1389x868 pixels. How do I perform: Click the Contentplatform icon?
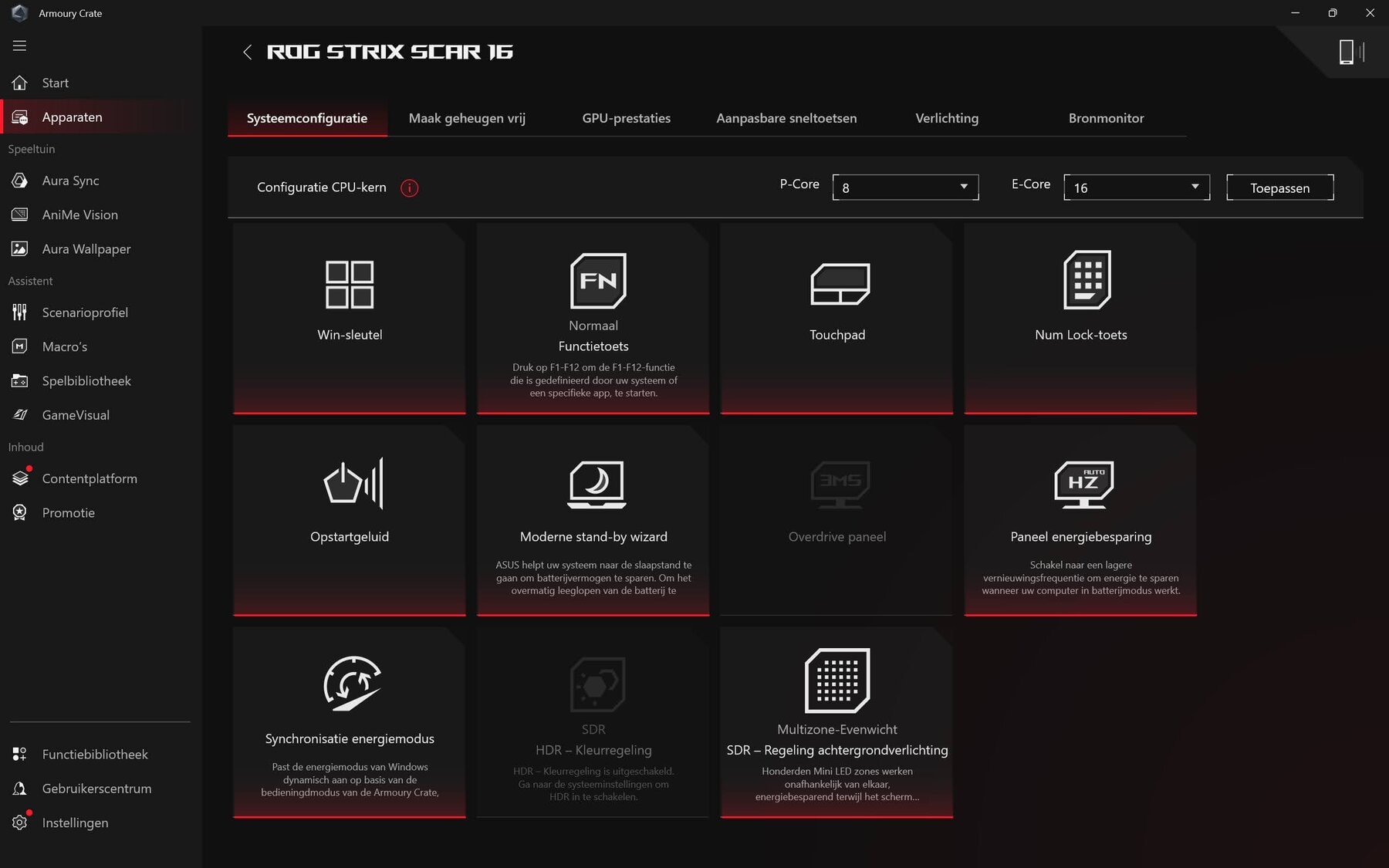click(x=20, y=478)
